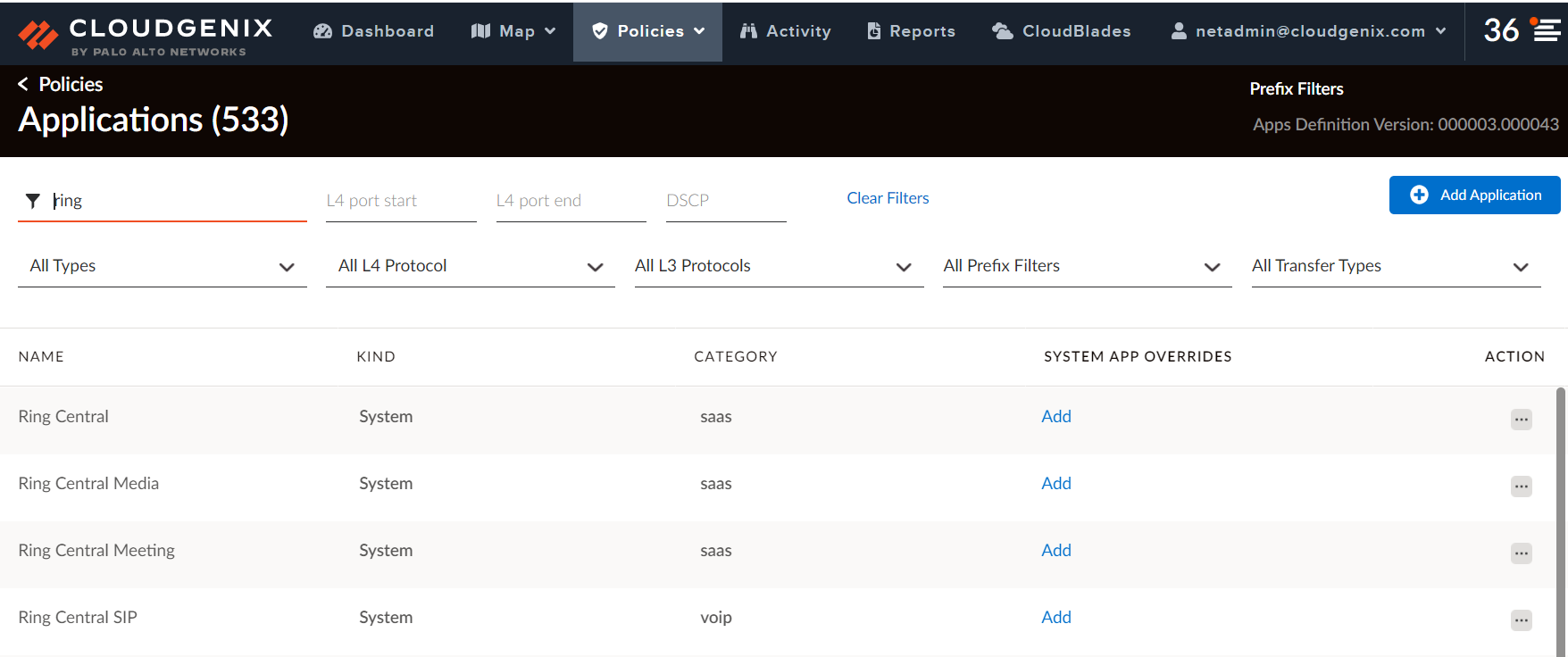Open the notifications list icon showing 36
This screenshot has width=1568, height=657.
coord(1546,30)
